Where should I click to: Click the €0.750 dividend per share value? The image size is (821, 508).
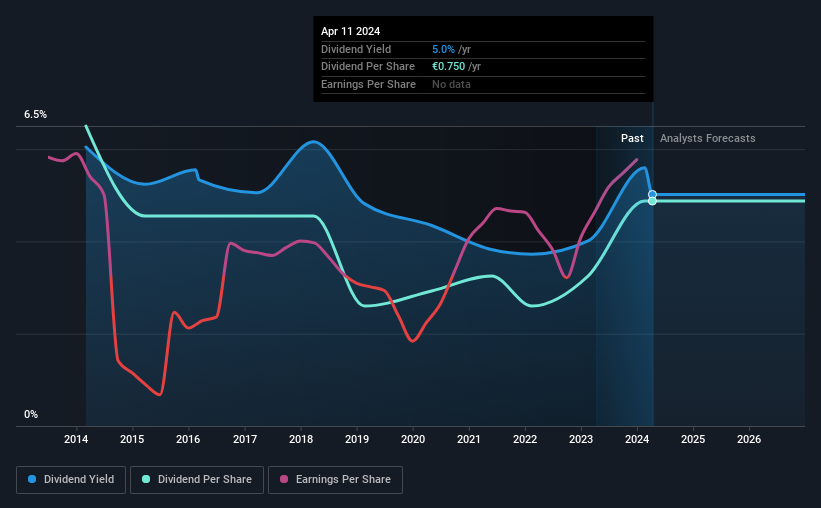click(448, 67)
